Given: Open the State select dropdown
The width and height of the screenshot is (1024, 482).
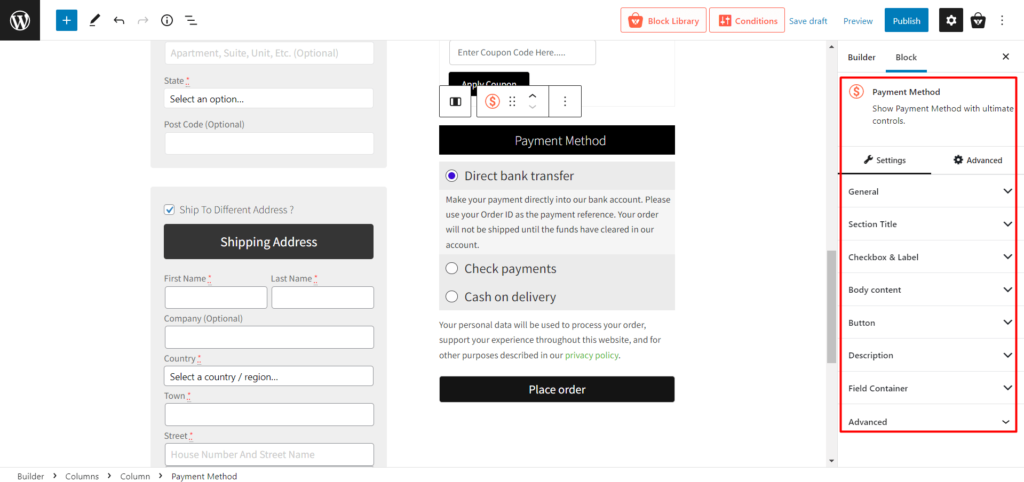Looking at the screenshot, I should [x=268, y=99].
